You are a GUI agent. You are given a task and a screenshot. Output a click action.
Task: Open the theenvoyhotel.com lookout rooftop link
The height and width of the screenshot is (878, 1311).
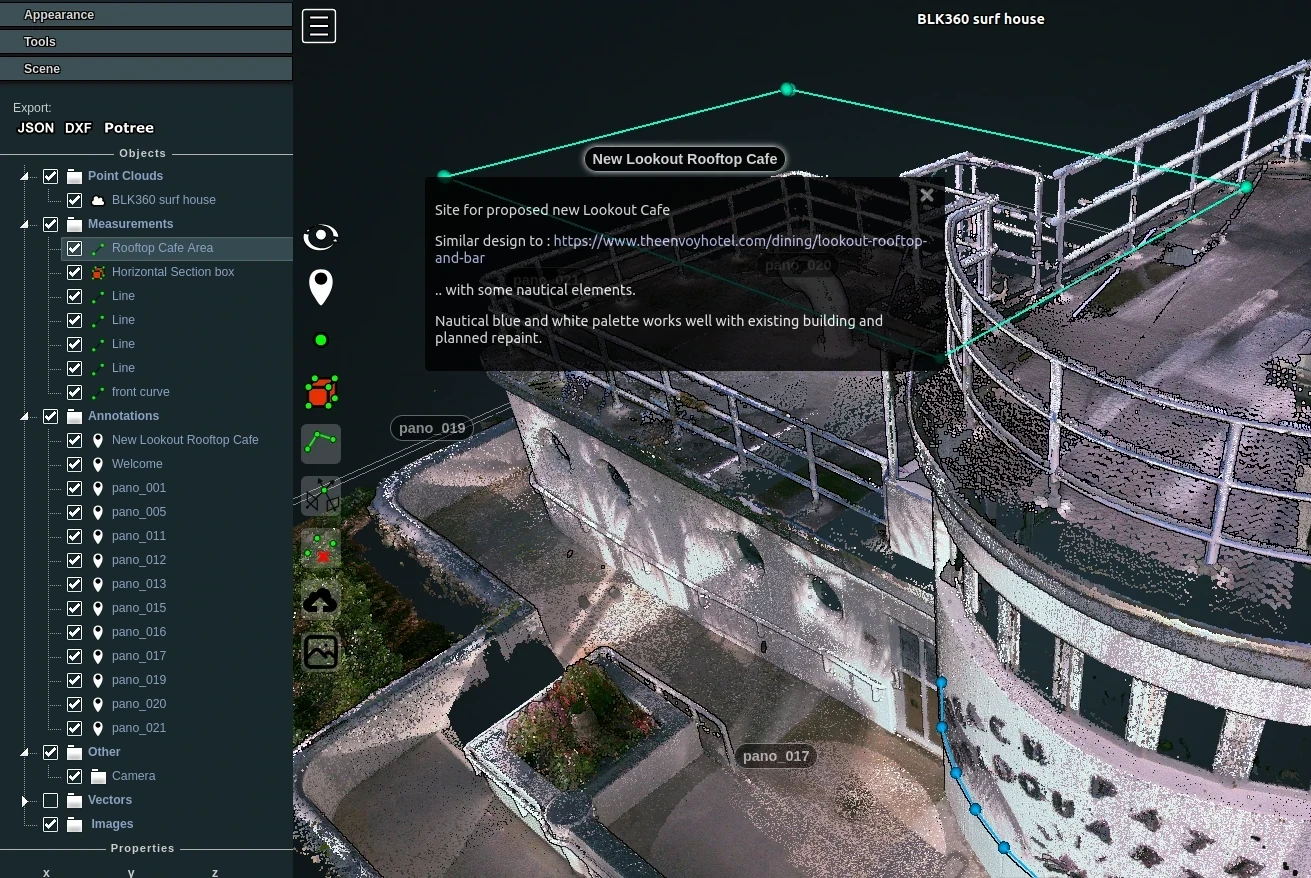click(681, 249)
